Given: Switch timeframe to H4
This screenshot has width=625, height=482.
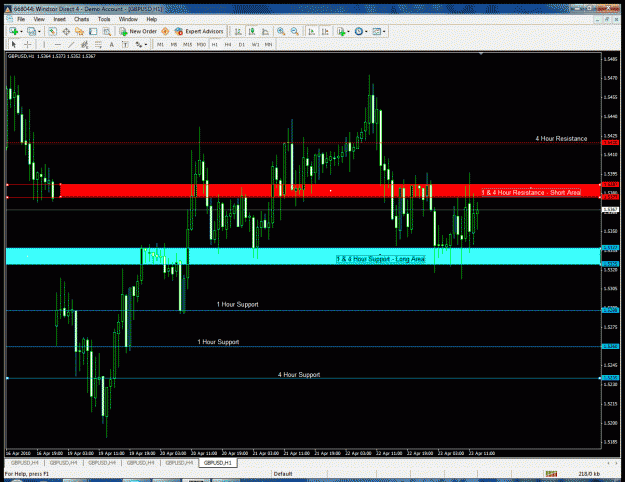Looking at the screenshot, I should pyautogui.click(x=228, y=45).
